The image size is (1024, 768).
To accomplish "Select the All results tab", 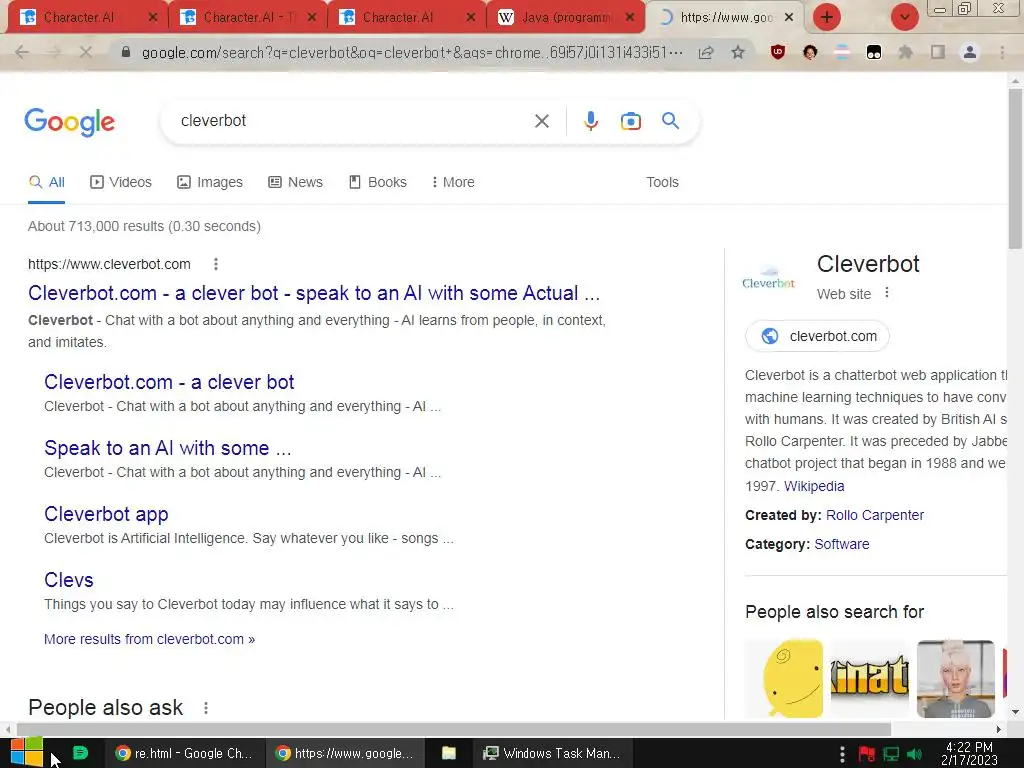I will [46, 182].
